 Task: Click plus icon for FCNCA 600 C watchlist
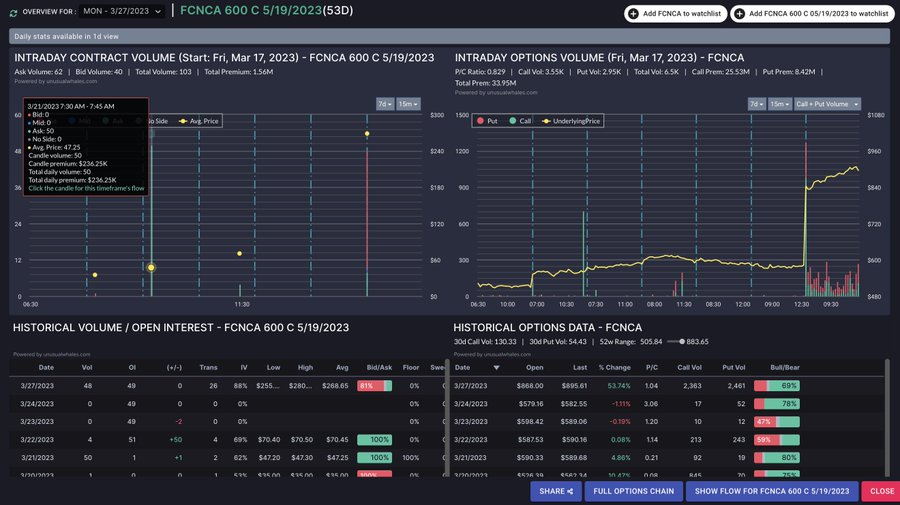tap(739, 14)
